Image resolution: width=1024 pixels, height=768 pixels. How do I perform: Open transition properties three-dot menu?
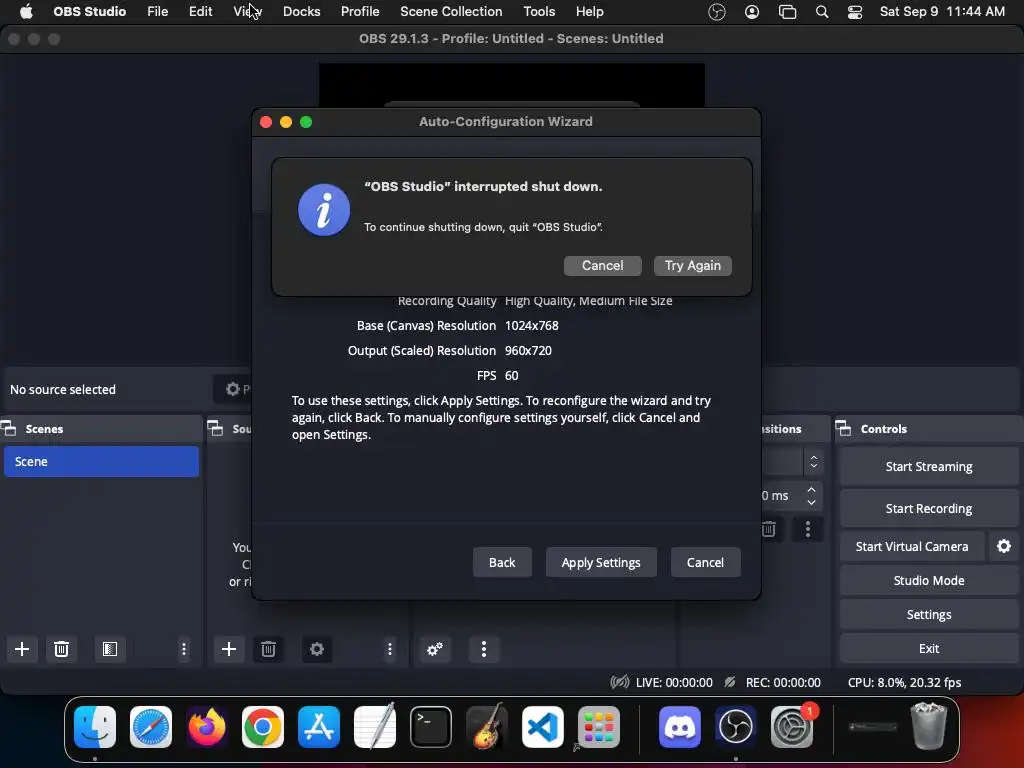point(808,529)
